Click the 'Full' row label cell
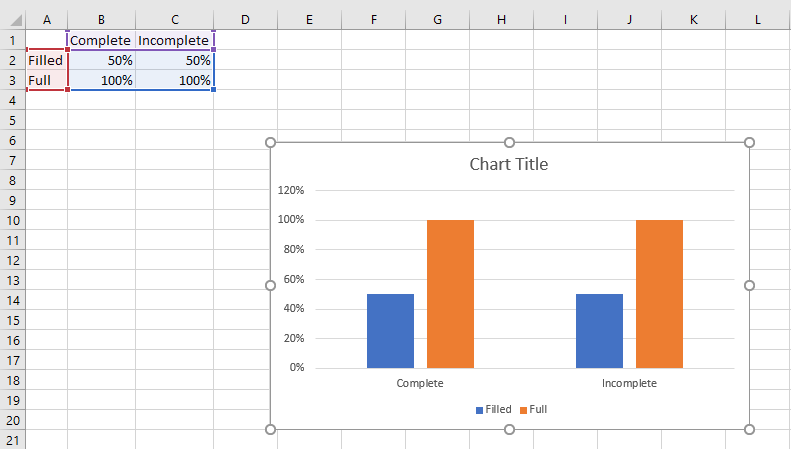Image resolution: width=791 pixels, height=449 pixels. tap(46, 80)
